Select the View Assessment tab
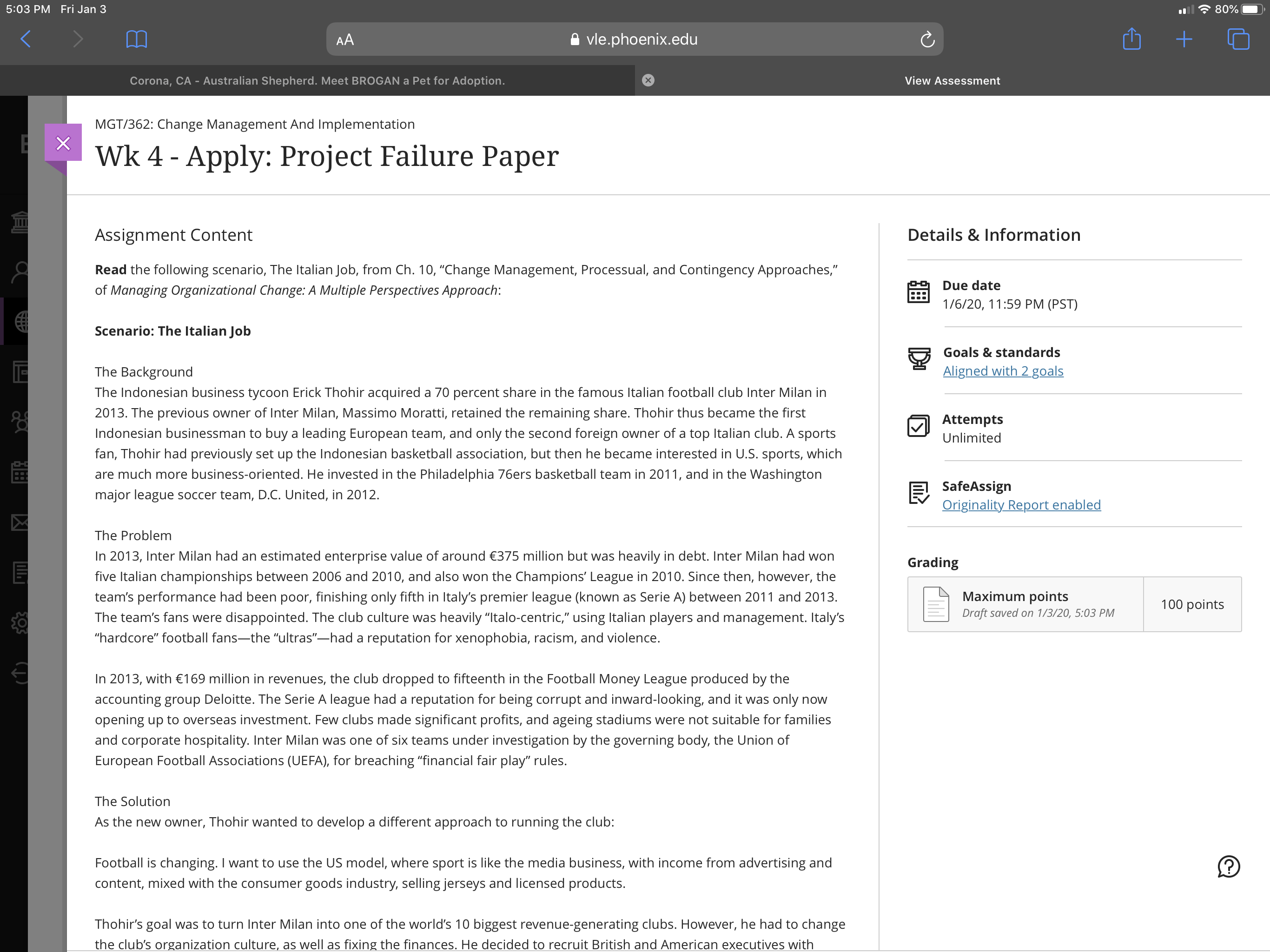 [x=952, y=81]
